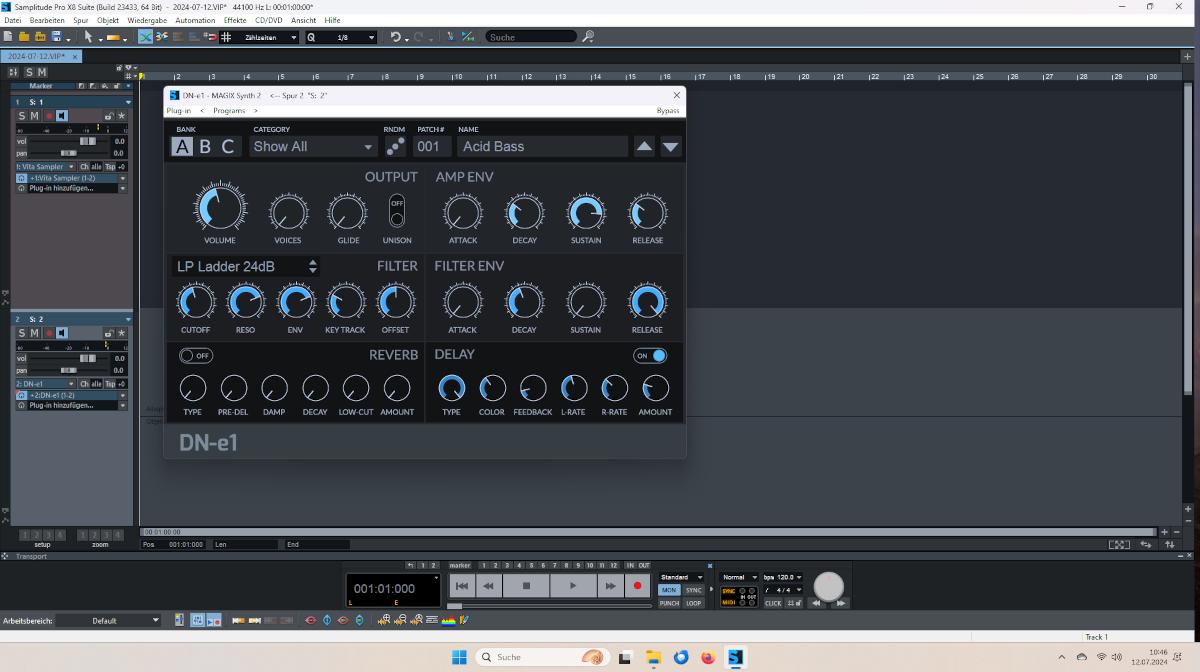Viewport: 1200px width, 672px height.
Task: Click the CUTOFF knob in FILTER section
Action: 195,302
